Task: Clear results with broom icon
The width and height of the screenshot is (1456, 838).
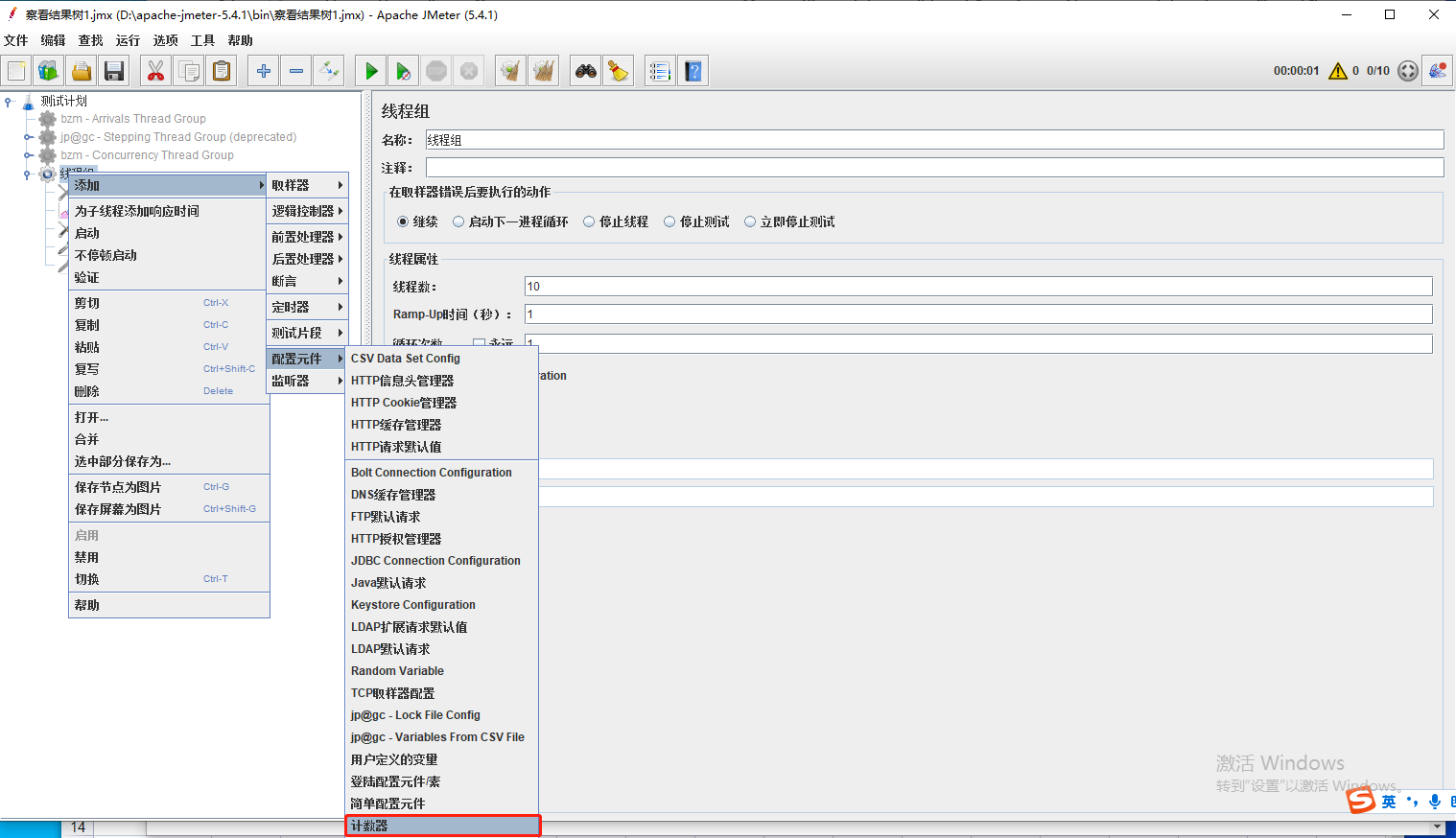Action: point(511,71)
